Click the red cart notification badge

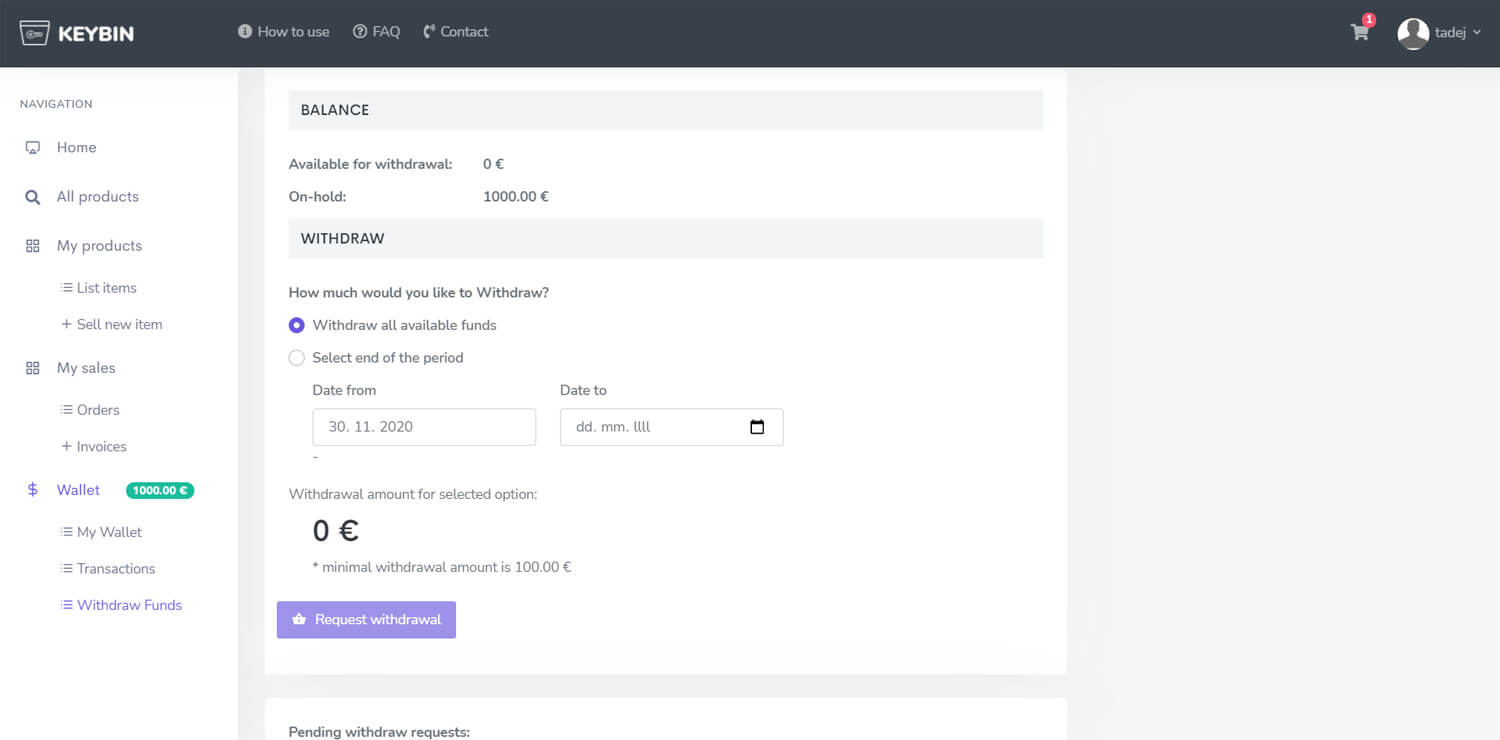[1370, 19]
